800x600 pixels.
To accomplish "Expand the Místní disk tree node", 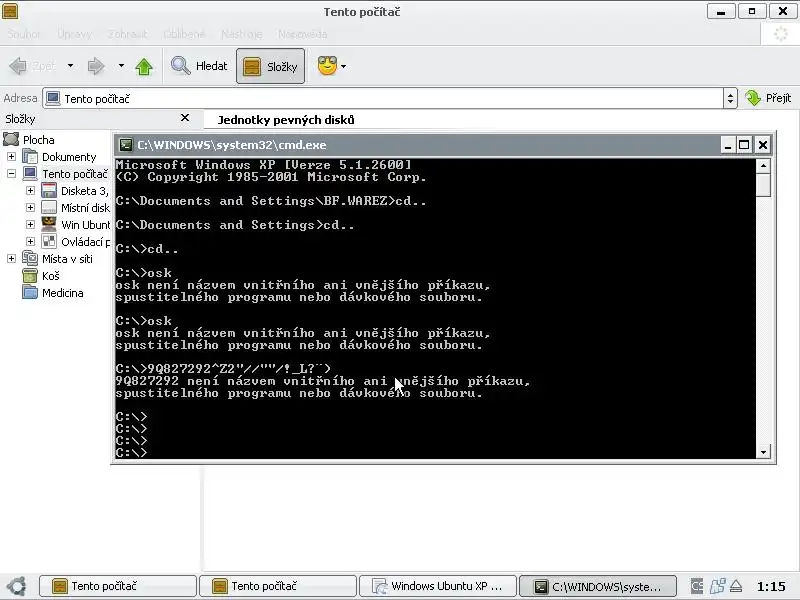I will pyautogui.click(x=30, y=208).
